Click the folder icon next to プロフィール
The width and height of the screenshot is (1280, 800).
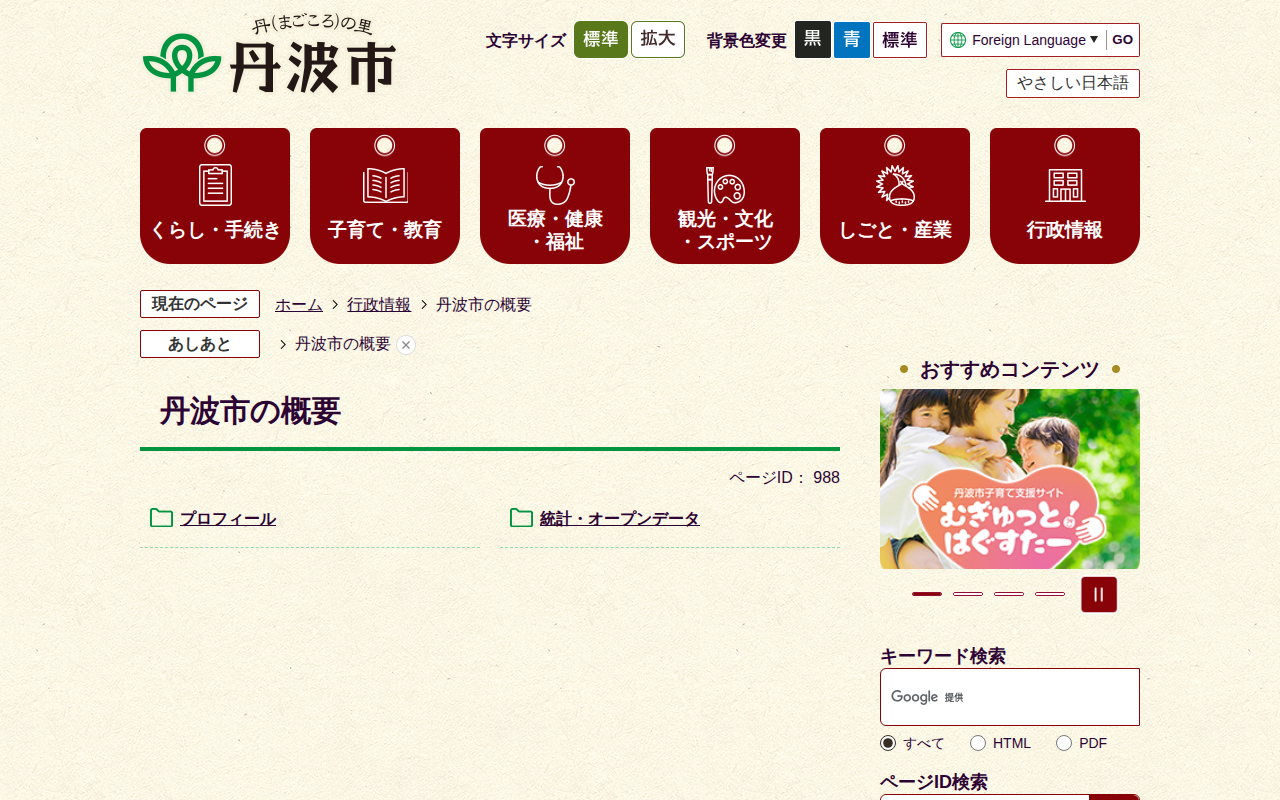pyautogui.click(x=161, y=518)
